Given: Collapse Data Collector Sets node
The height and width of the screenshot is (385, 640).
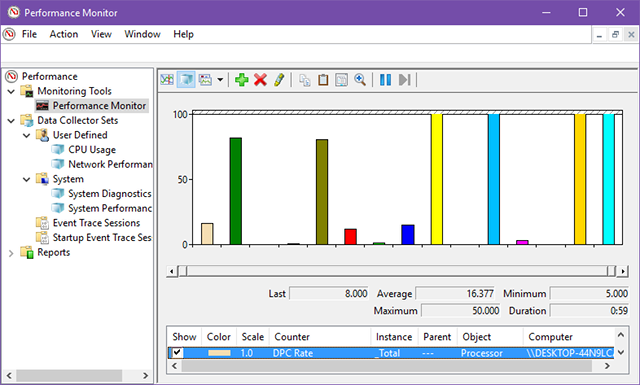Looking at the screenshot, I should coord(11,120).
